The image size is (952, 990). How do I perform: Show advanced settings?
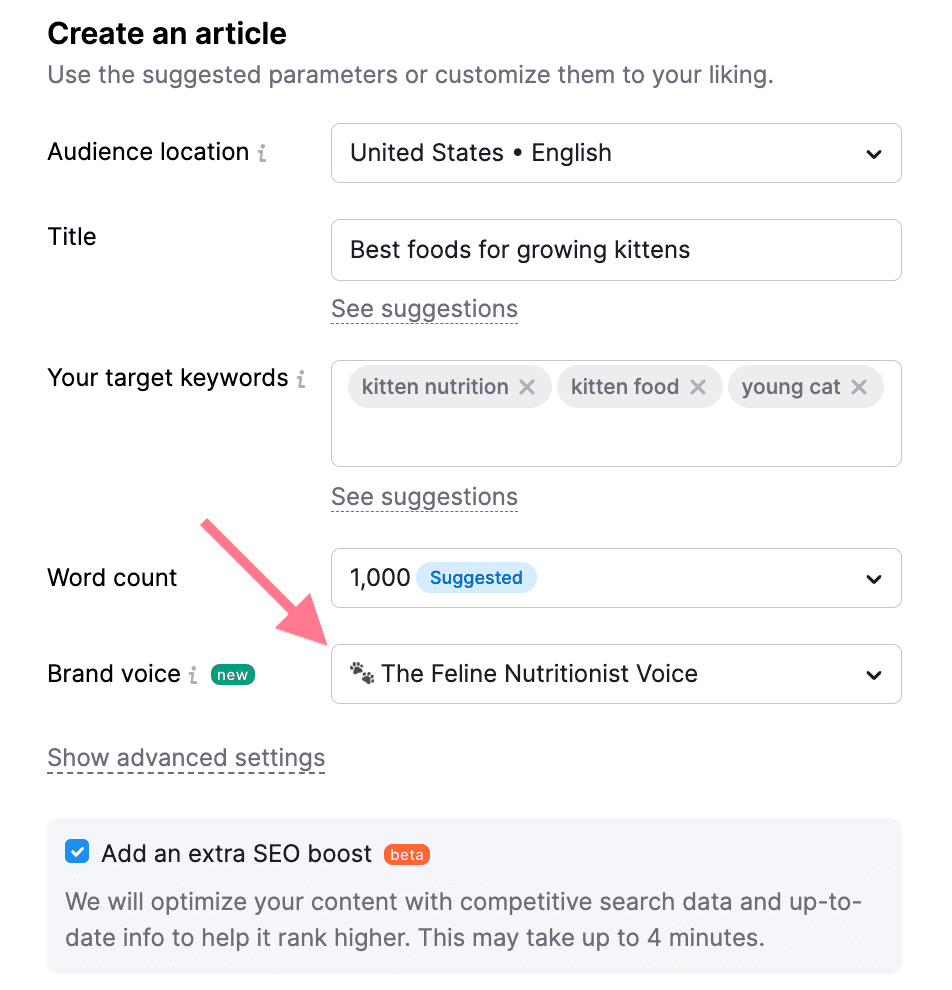(x=186, y=758)
